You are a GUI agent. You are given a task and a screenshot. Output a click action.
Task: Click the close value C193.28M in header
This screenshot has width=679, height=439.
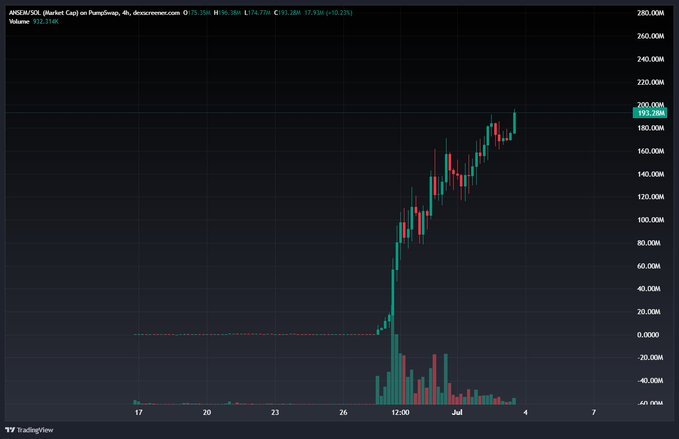click(288, 13)
